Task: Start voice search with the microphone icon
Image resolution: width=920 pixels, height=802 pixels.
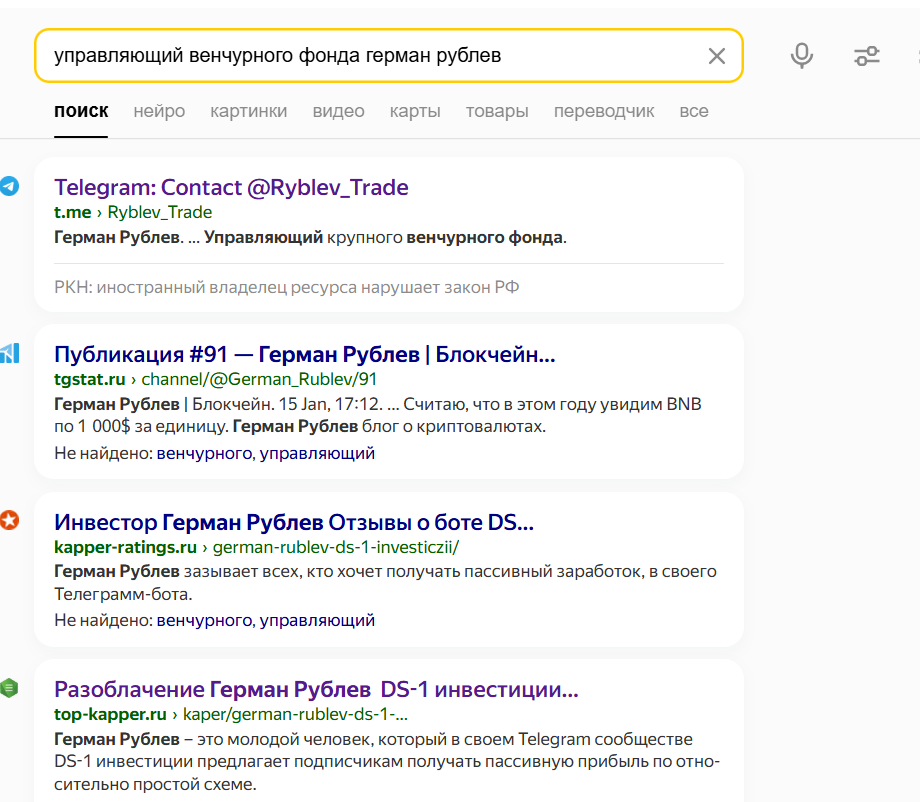Action: (x=801, y=56)
